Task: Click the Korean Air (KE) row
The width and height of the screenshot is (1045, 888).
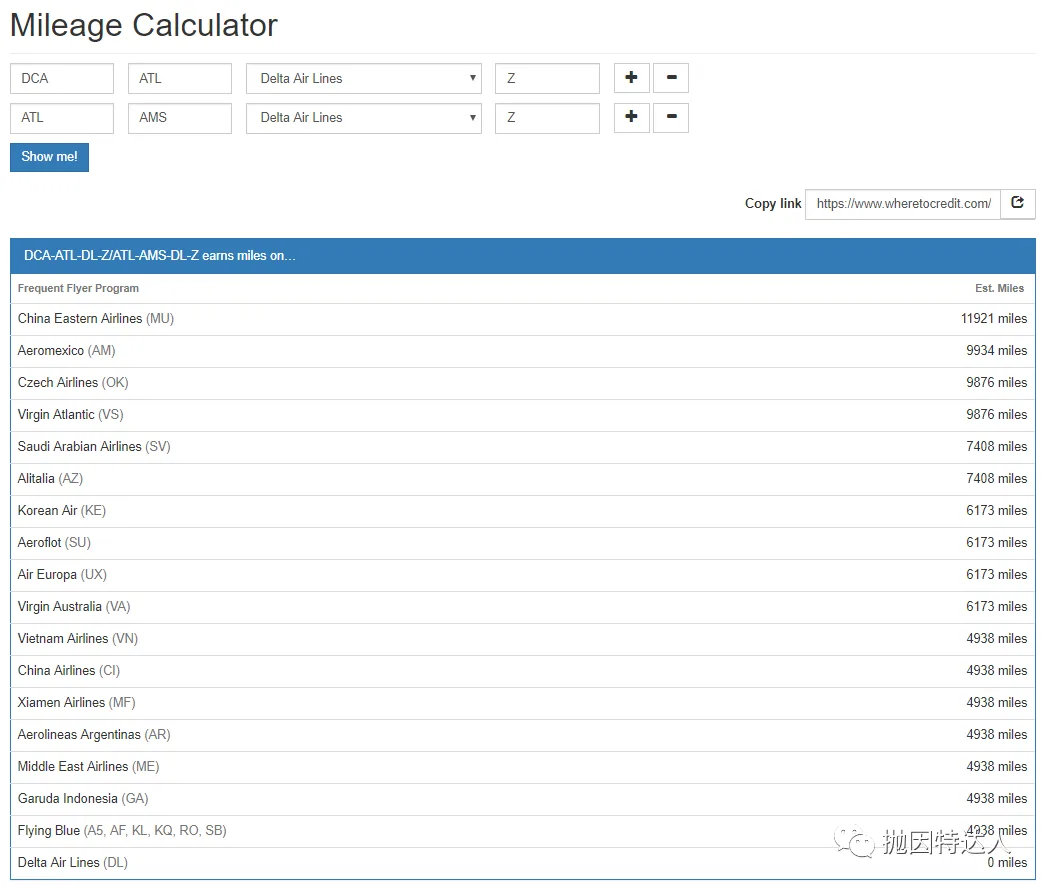Action: (522, 511)
